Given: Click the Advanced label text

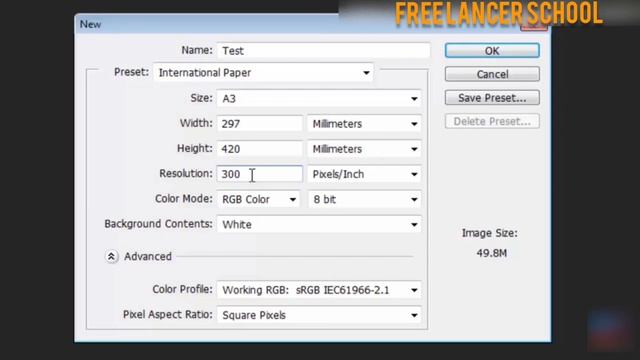Looking at the screenshot, I should tap(148, 257).
